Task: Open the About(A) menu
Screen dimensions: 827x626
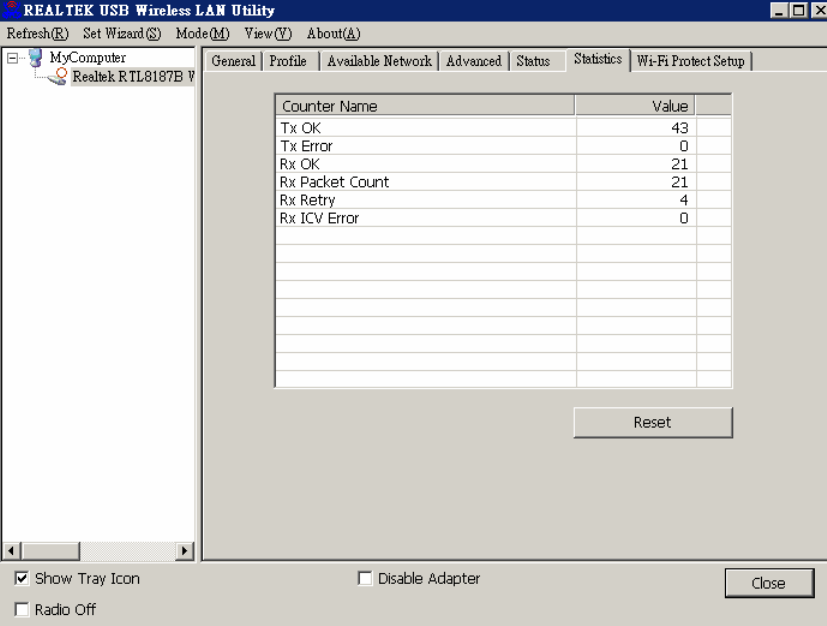Action: (333, 34)
